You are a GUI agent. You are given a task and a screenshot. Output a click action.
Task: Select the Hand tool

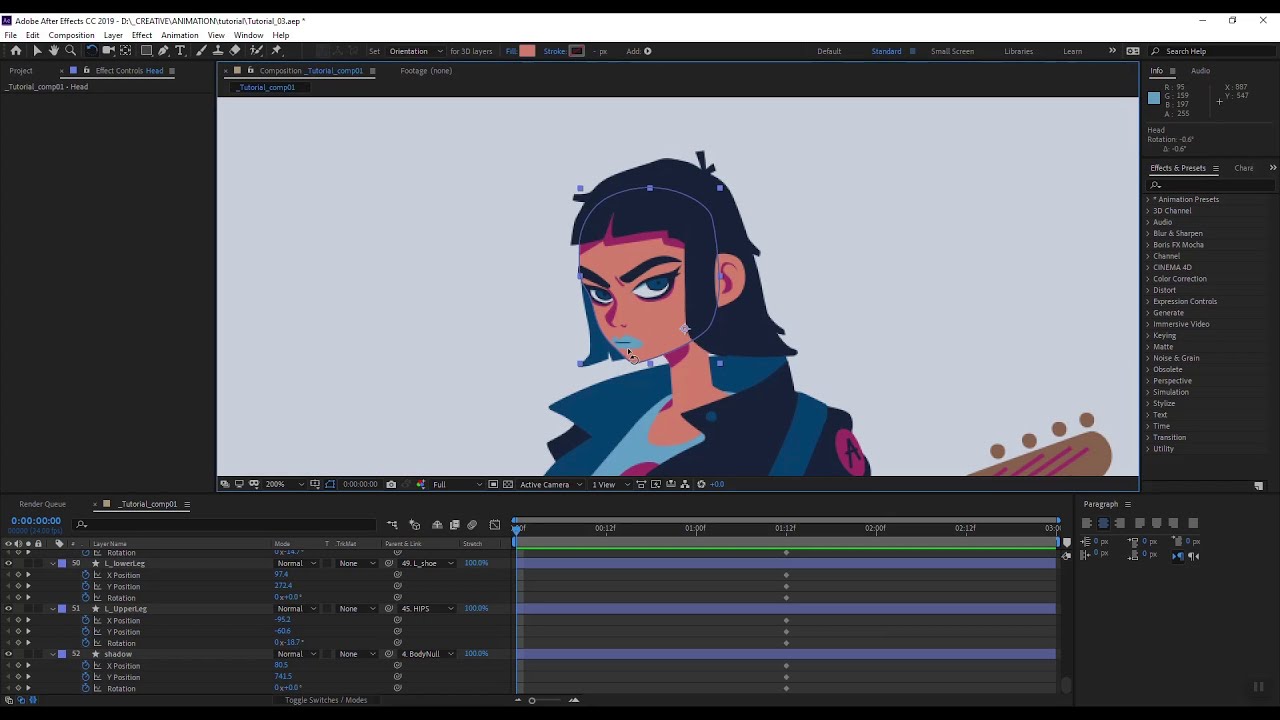(54, 50)
